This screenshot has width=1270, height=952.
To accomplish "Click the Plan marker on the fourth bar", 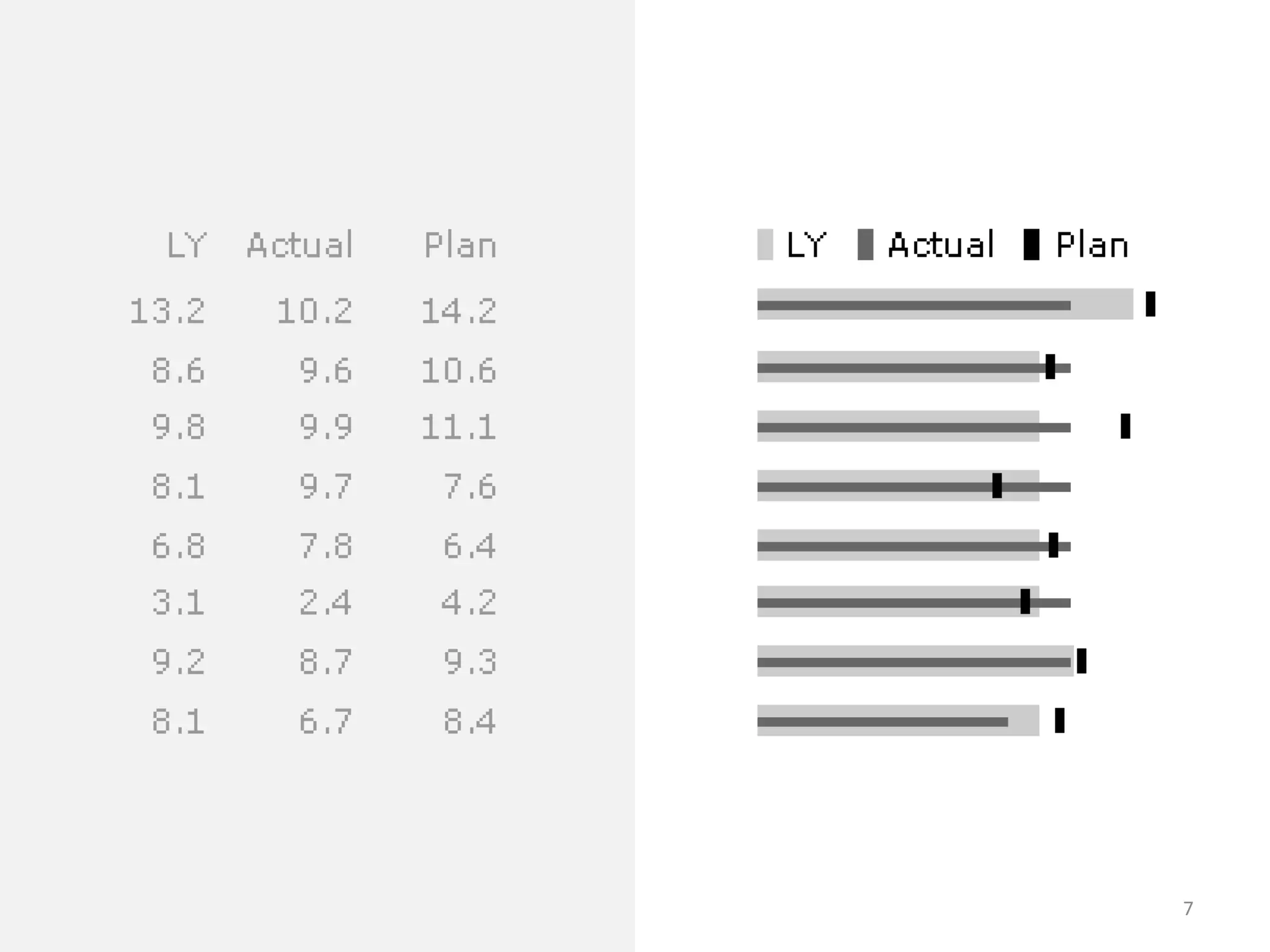I will point(997,485).
